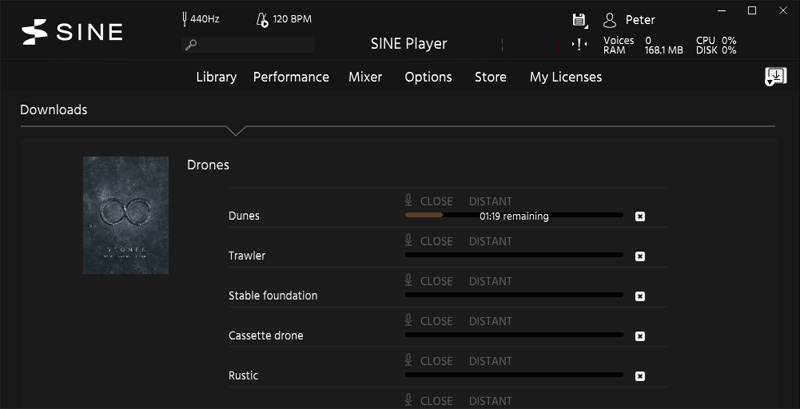Remove Stable foundation from downloads
The height and width of the screenshot is (409, 800).
(640, 296)
